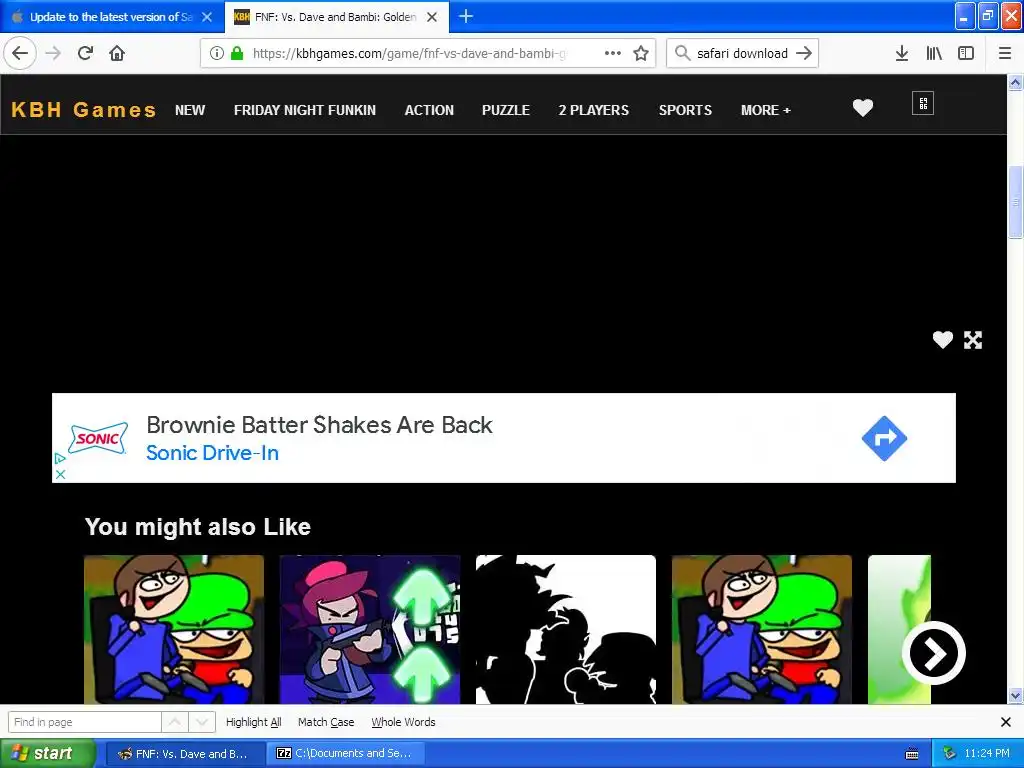Run the safari download search arrow
The width and height of the screenshot is (1024, 768).
[804, 53]
